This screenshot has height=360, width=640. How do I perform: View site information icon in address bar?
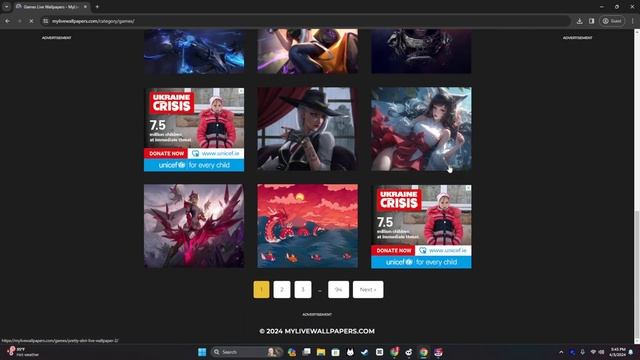pyautogui.click(x=46, y=21)
